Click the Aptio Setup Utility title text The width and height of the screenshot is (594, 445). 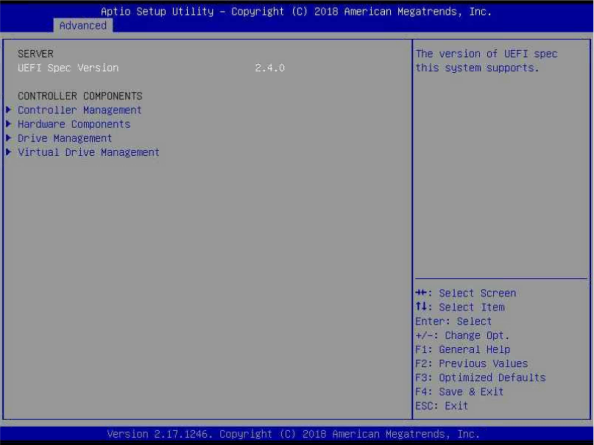click(x=296, y=11)
